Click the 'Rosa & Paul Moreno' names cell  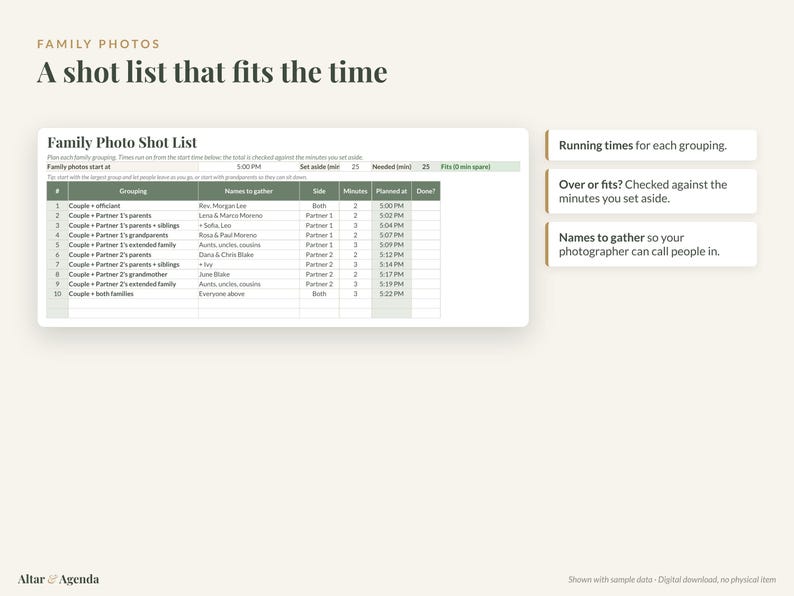(x=249, y=235)
